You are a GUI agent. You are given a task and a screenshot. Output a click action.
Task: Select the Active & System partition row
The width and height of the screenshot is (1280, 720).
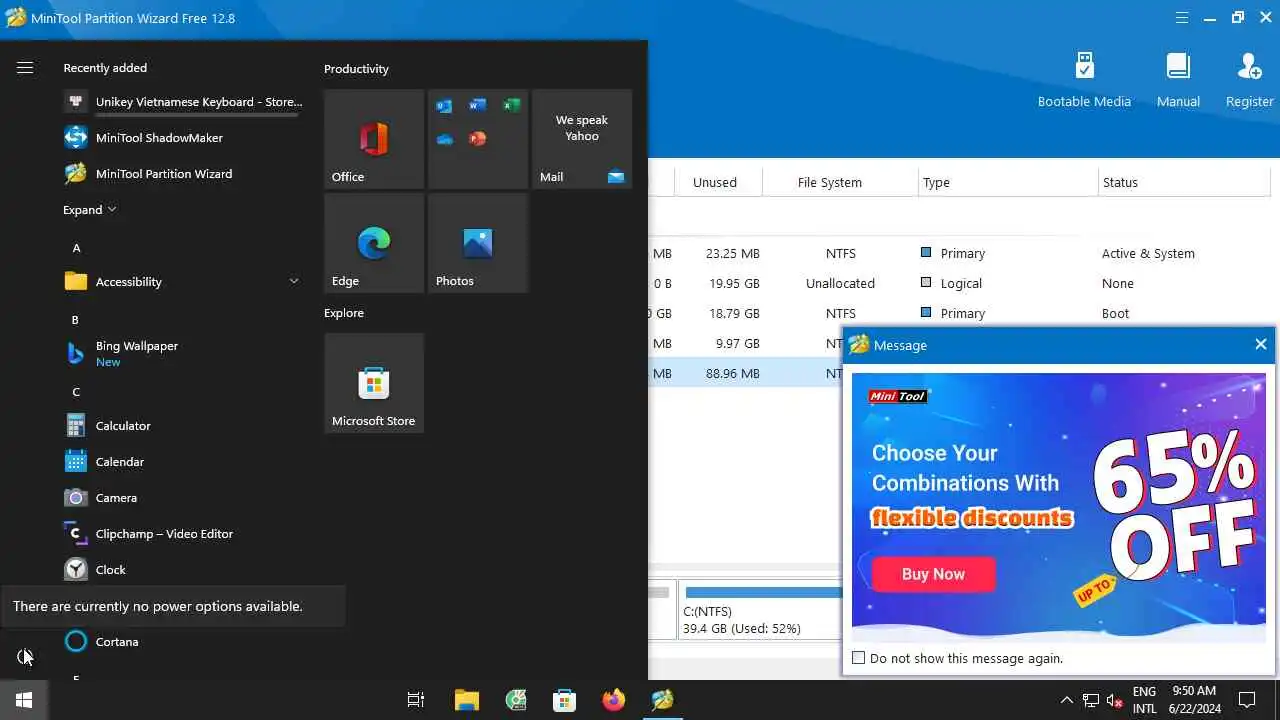coord(960,253)
